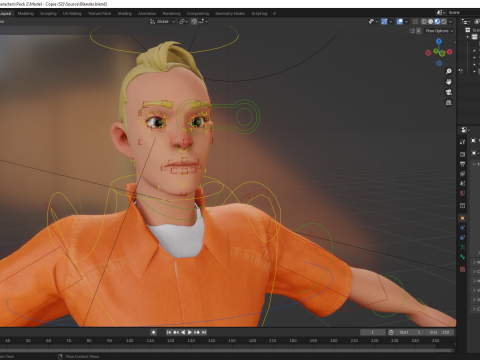Expand the sidebar arrow at viewport edge
Image resolution: width=480 pixels, height=360 pixels.
pyautogui.click(x=455, y=42)
